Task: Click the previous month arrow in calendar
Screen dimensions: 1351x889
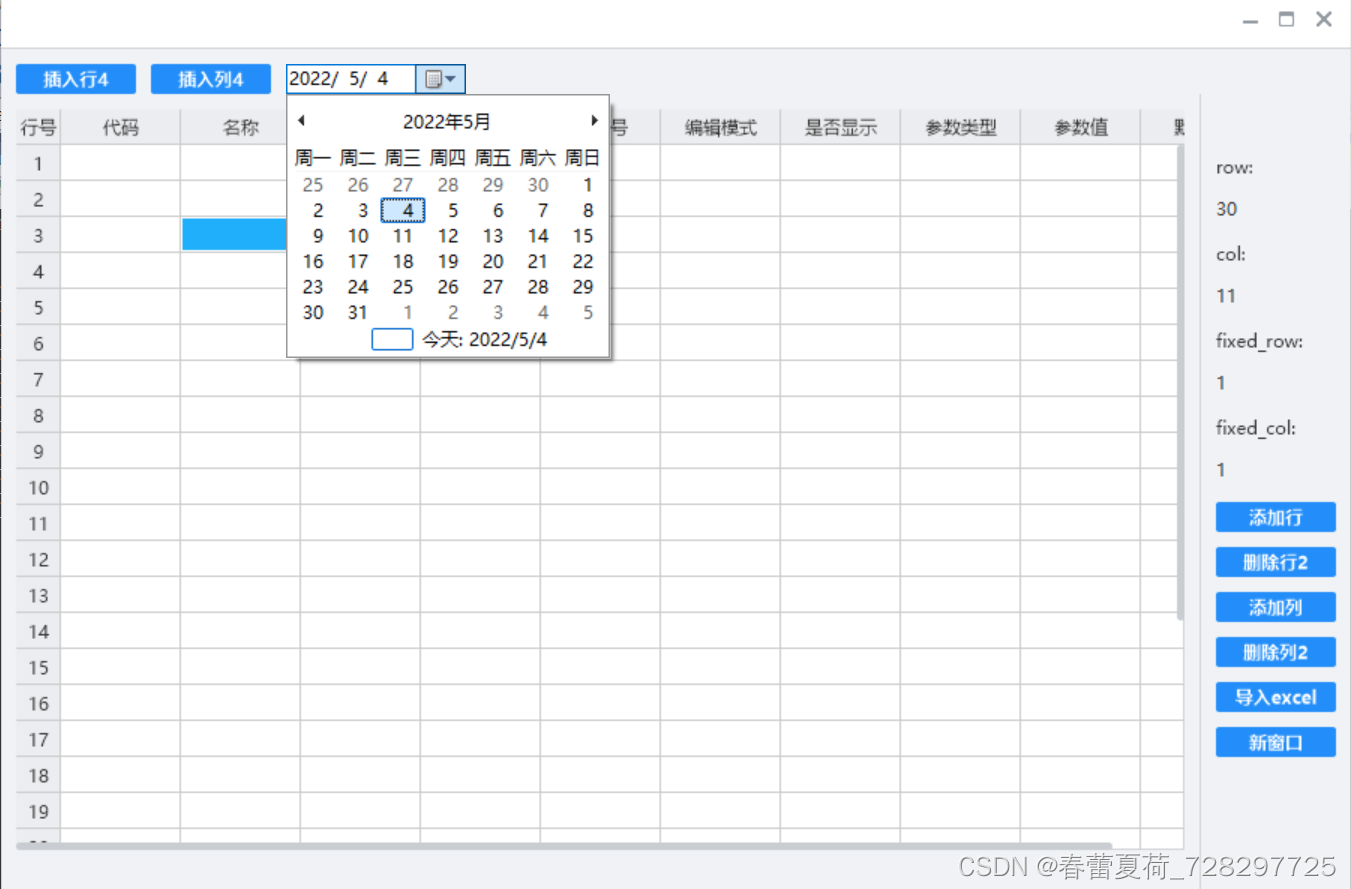Action: [x=301, y=120]
